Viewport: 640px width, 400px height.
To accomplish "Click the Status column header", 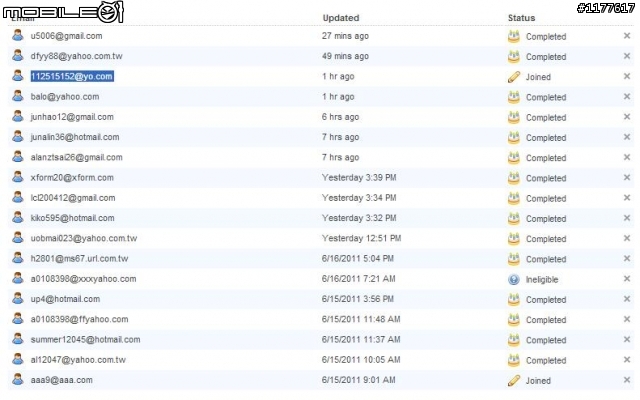I will pyautogui.click(x=521, y=18).
